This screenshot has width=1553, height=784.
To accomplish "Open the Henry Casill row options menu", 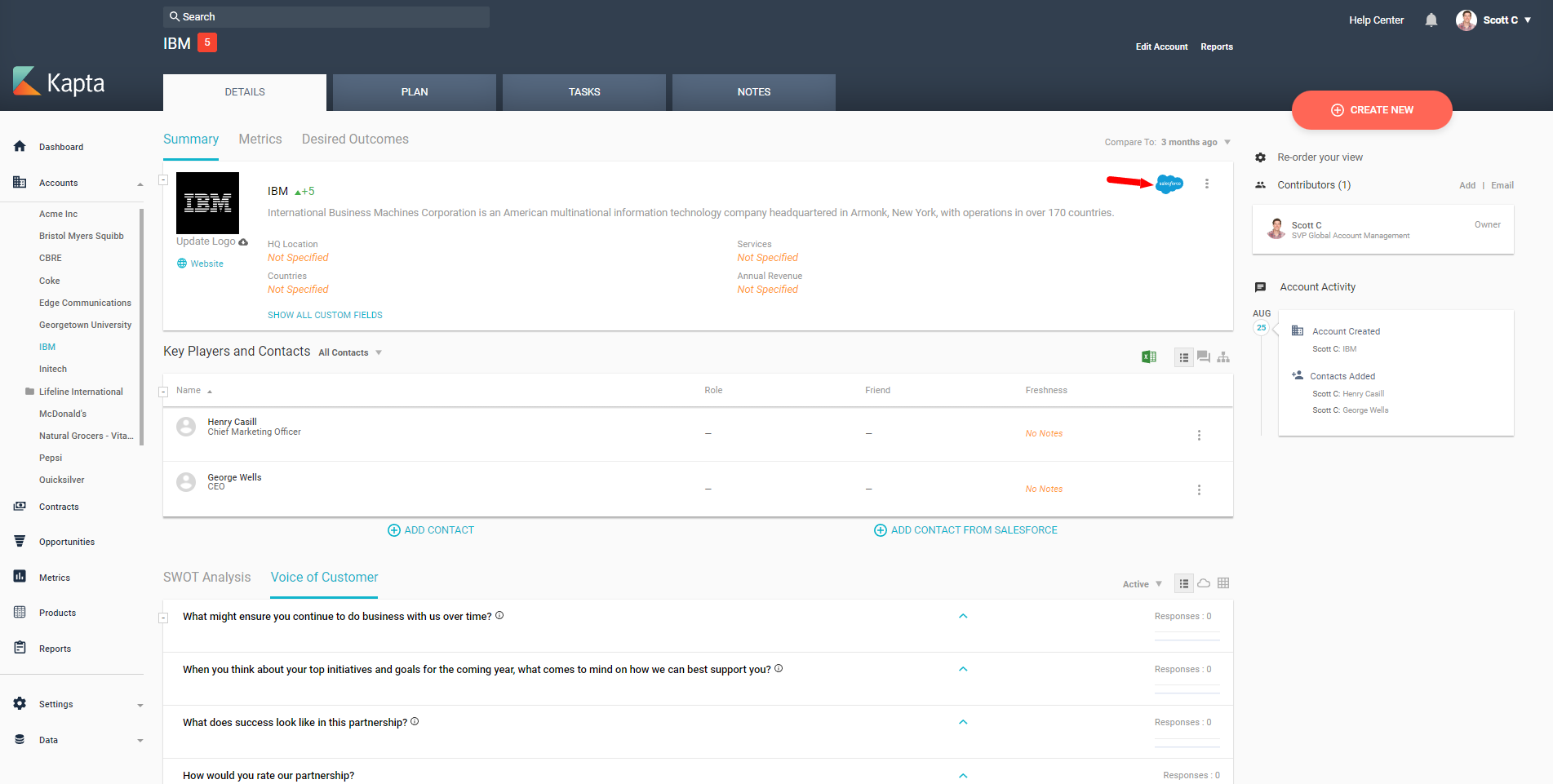I will coord(1198,435).
